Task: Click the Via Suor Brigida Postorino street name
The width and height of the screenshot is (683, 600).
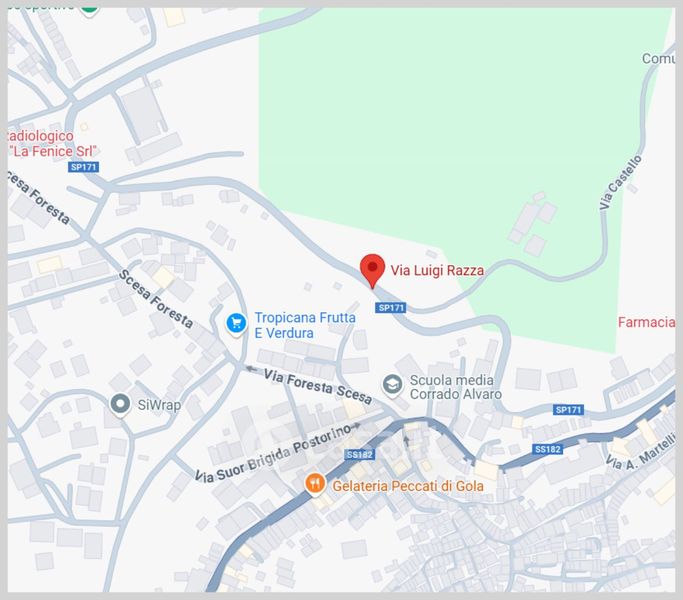Action: click(273, 454)
